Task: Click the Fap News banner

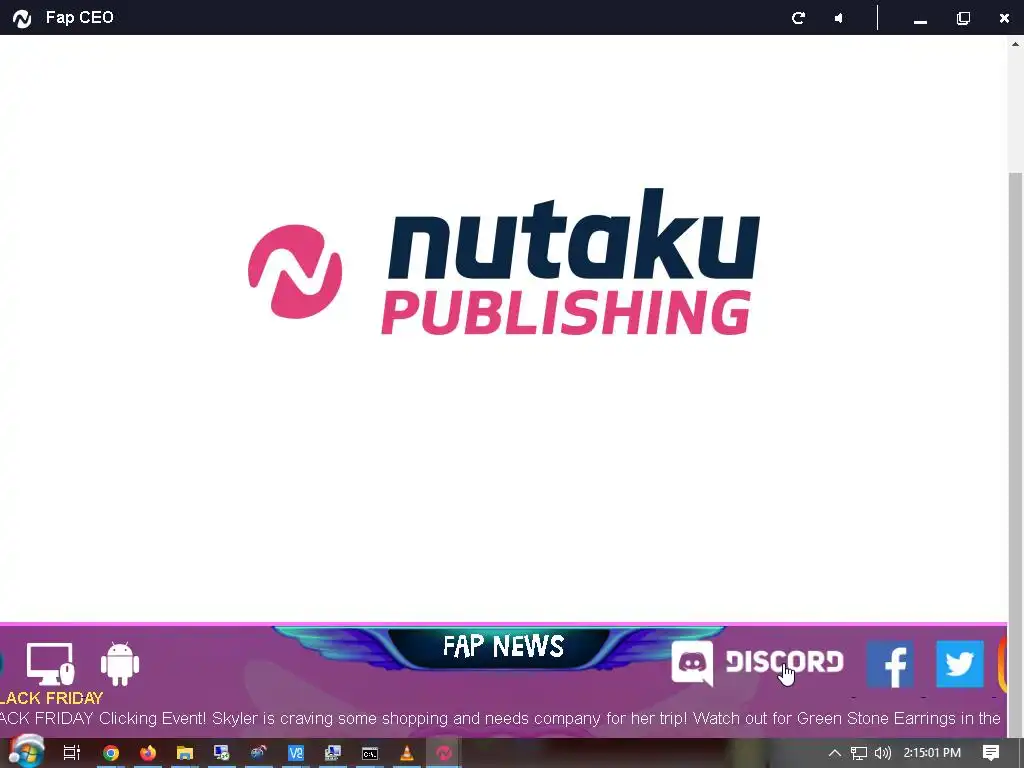Action: (503, 647)
